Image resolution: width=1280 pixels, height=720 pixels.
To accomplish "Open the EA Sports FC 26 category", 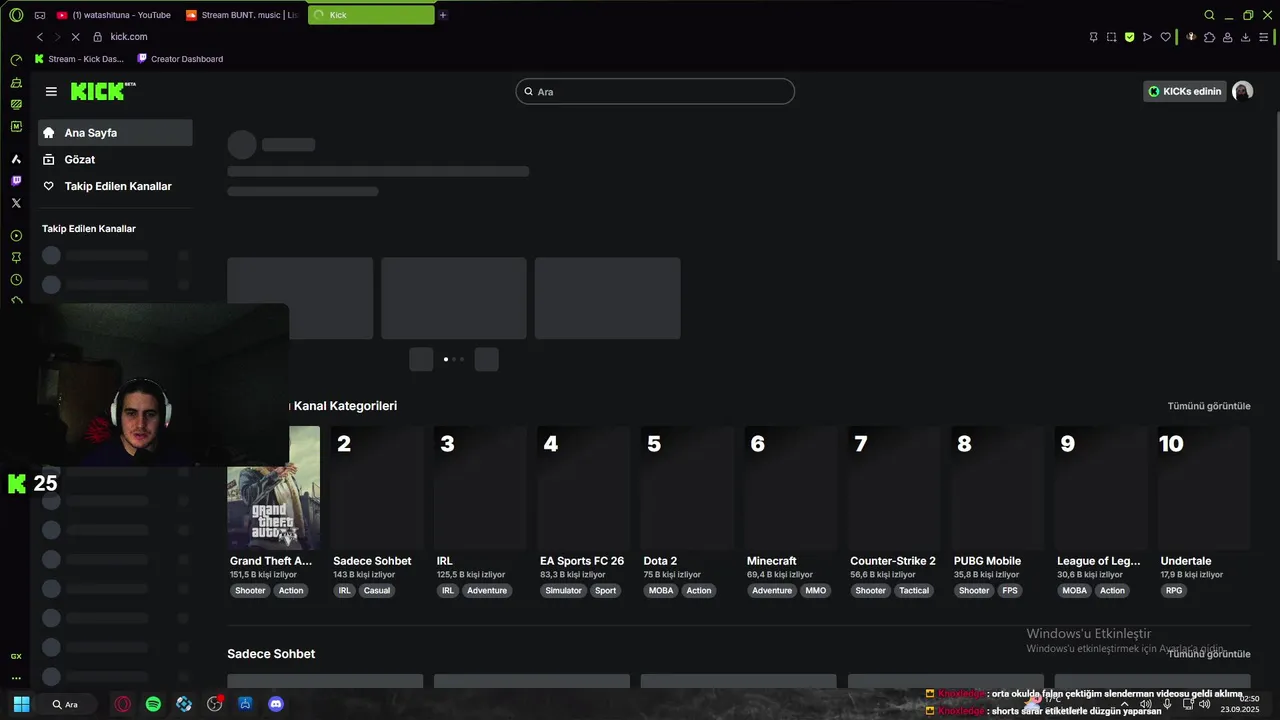I will tap(582, 561).
